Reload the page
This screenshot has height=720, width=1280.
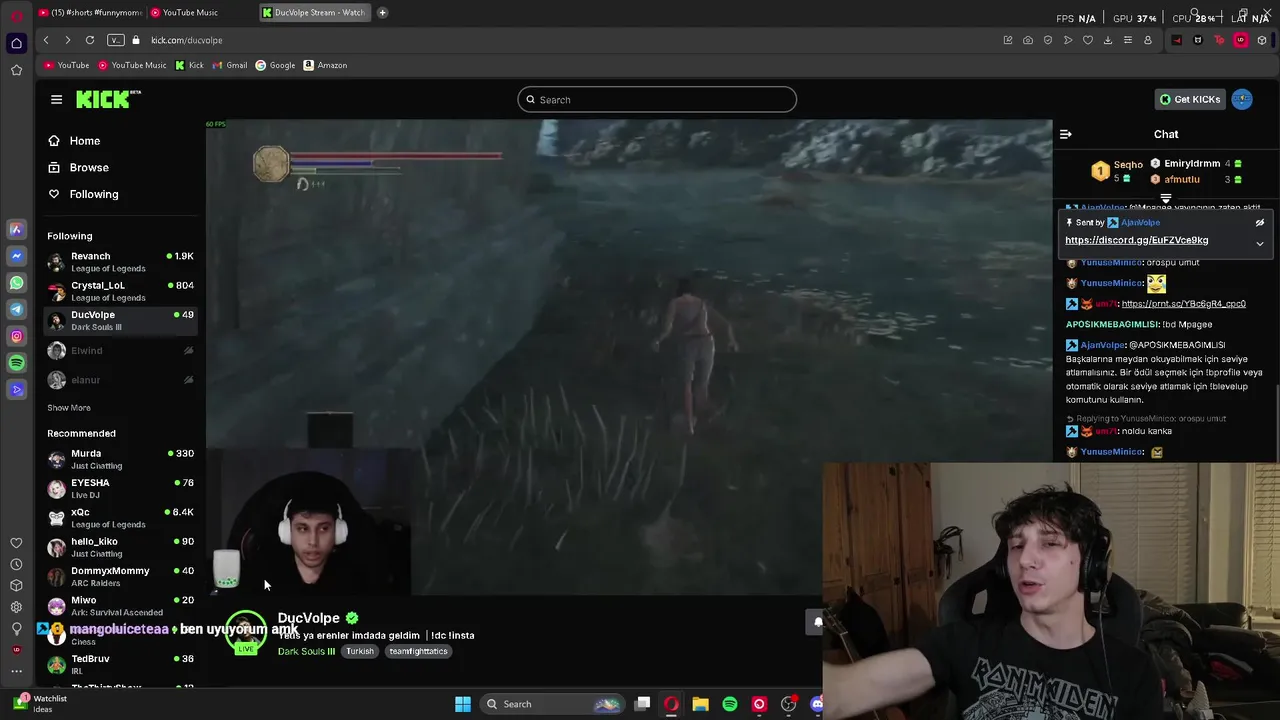[90, 40]
